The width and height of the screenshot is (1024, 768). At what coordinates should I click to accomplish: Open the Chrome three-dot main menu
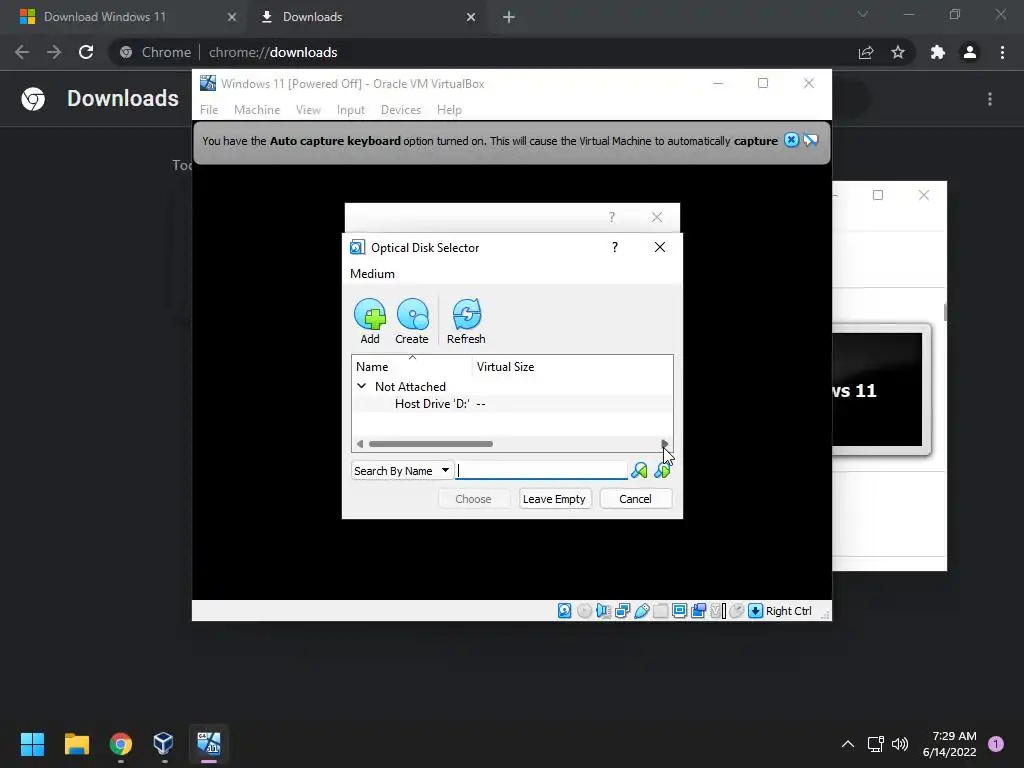(1002, 52)
